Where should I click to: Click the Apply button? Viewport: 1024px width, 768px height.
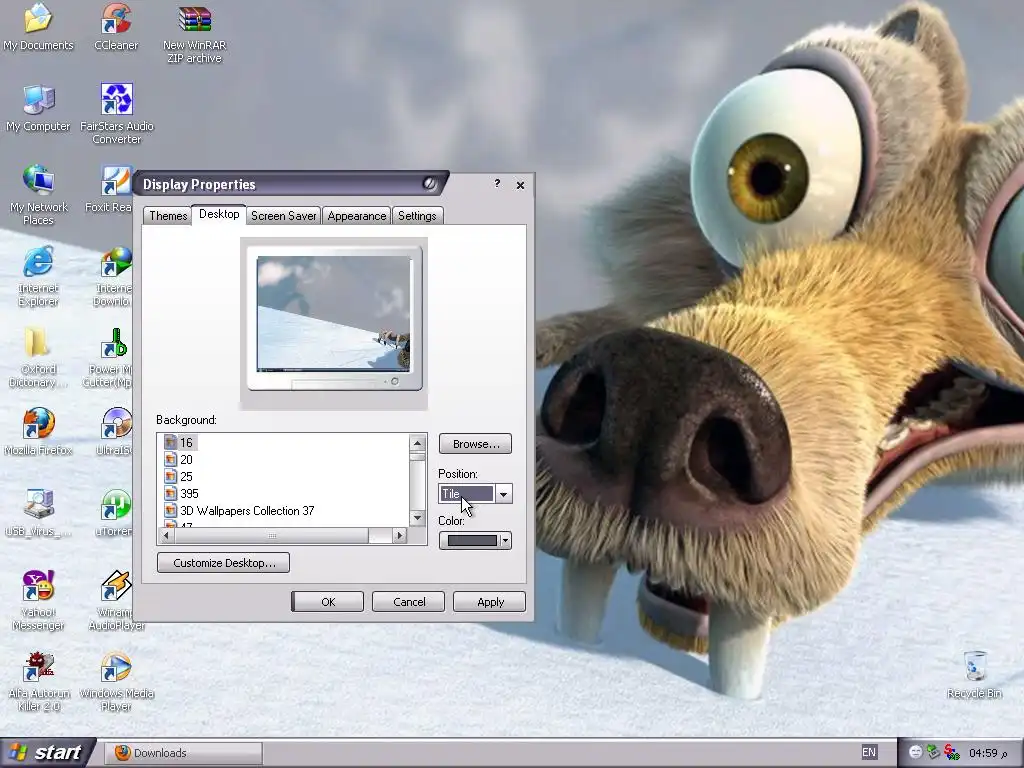(490, 601)
